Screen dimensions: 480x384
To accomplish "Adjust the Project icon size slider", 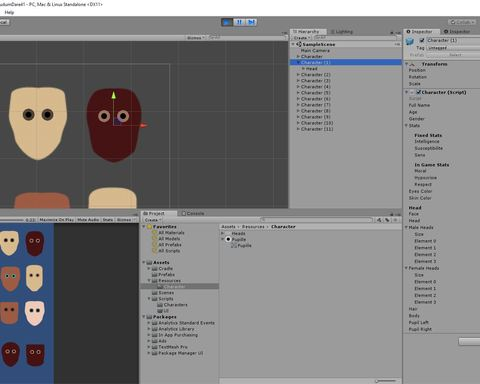I will [x=385, y=381].
